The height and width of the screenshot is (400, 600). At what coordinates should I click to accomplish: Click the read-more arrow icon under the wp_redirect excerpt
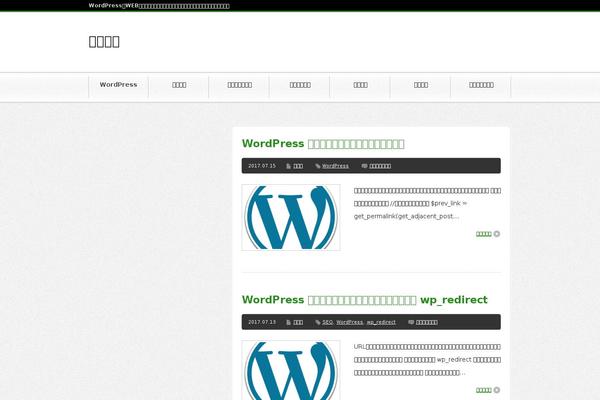click(497, 390)
